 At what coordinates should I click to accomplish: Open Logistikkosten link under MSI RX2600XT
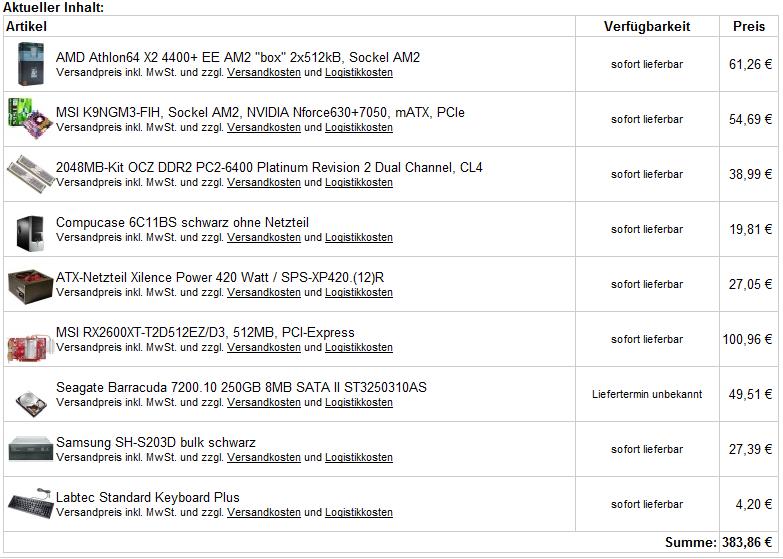point(359,347)
